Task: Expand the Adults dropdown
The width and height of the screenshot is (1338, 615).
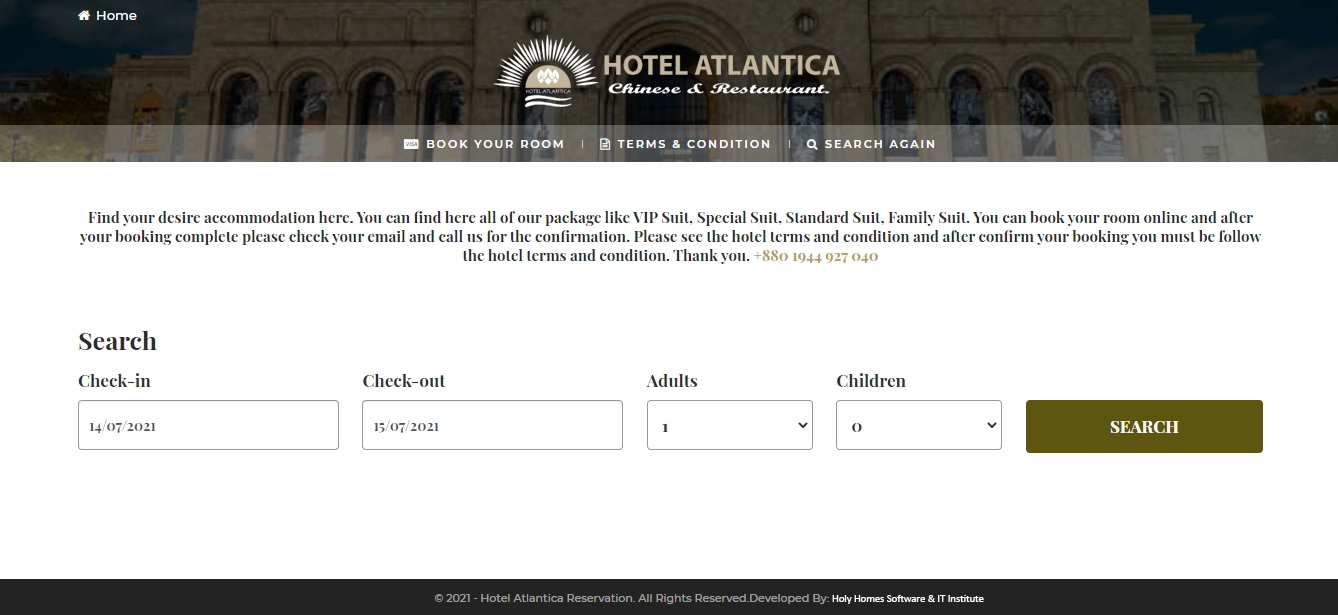Action: [729, 426]
